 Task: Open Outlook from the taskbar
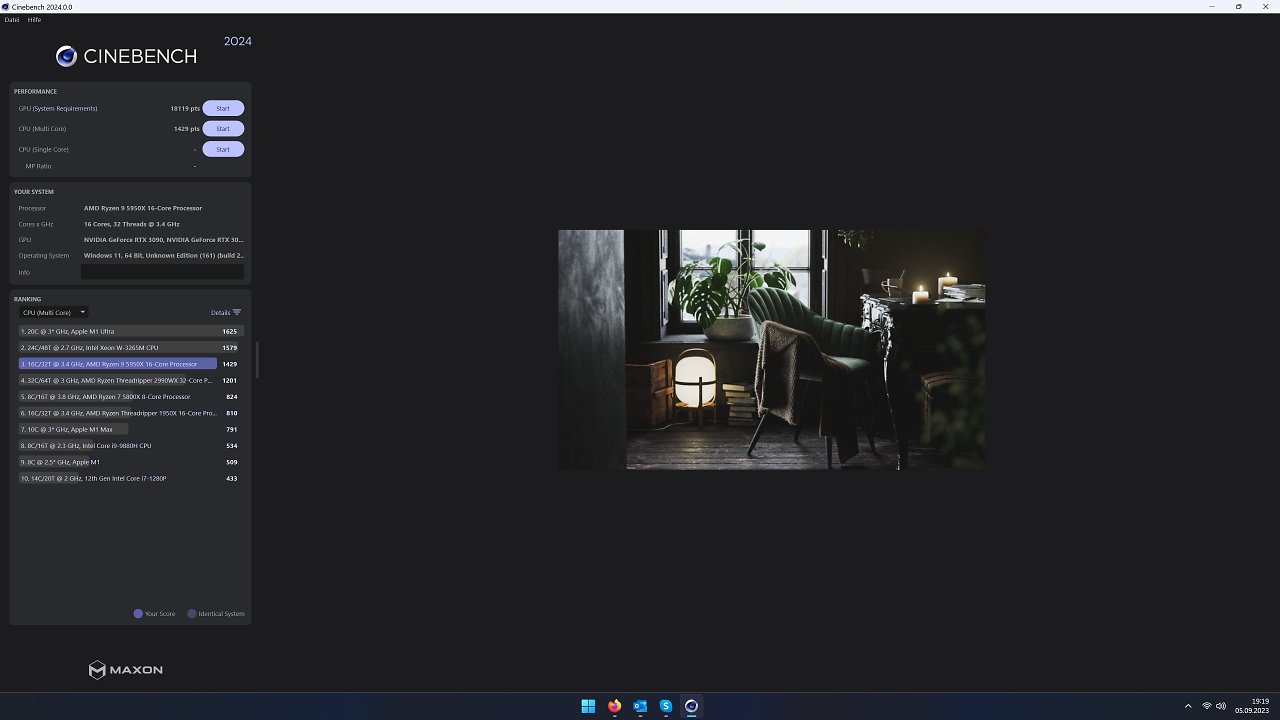coord(640,706)
